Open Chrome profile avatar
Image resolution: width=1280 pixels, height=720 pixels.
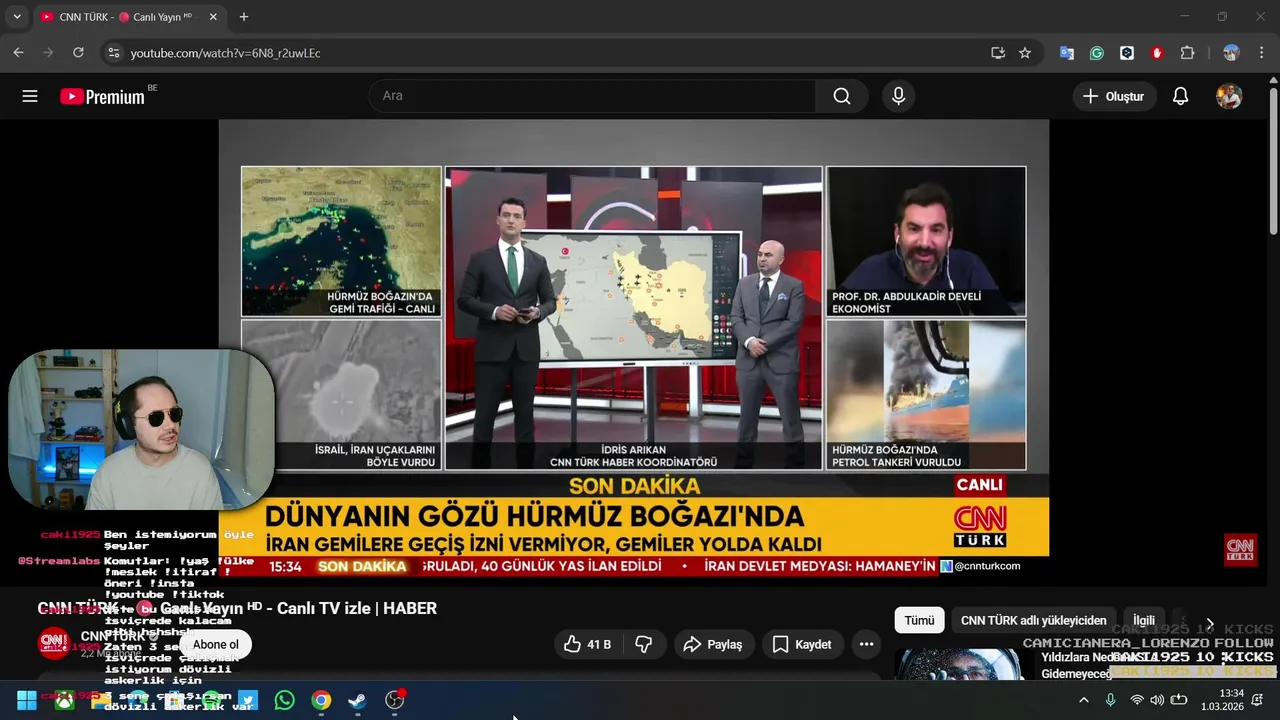pos(1231,53)
